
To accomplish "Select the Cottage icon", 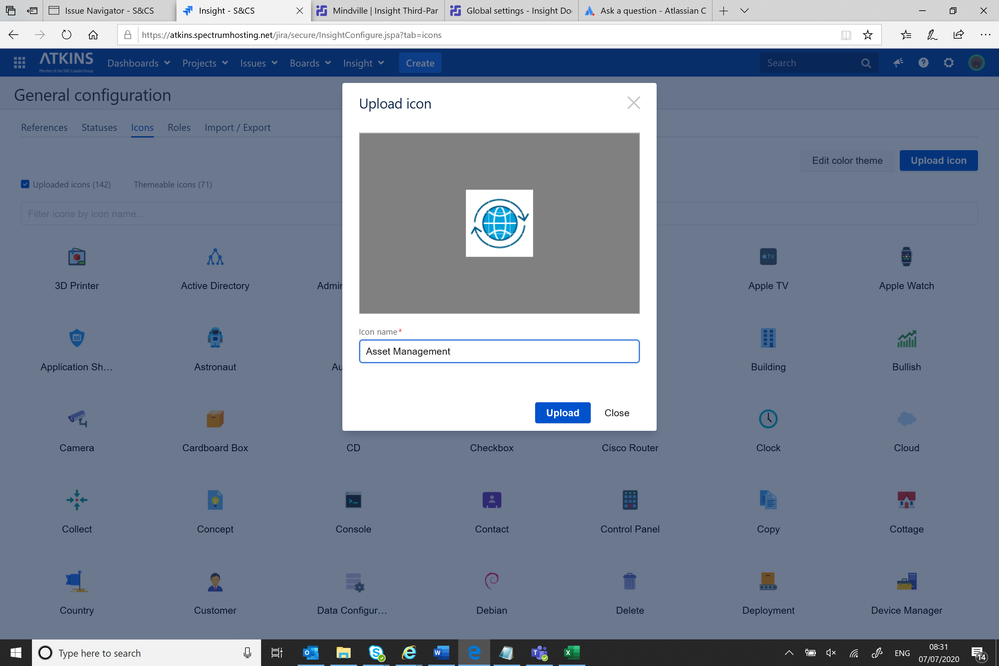I will tap(906, 500).
